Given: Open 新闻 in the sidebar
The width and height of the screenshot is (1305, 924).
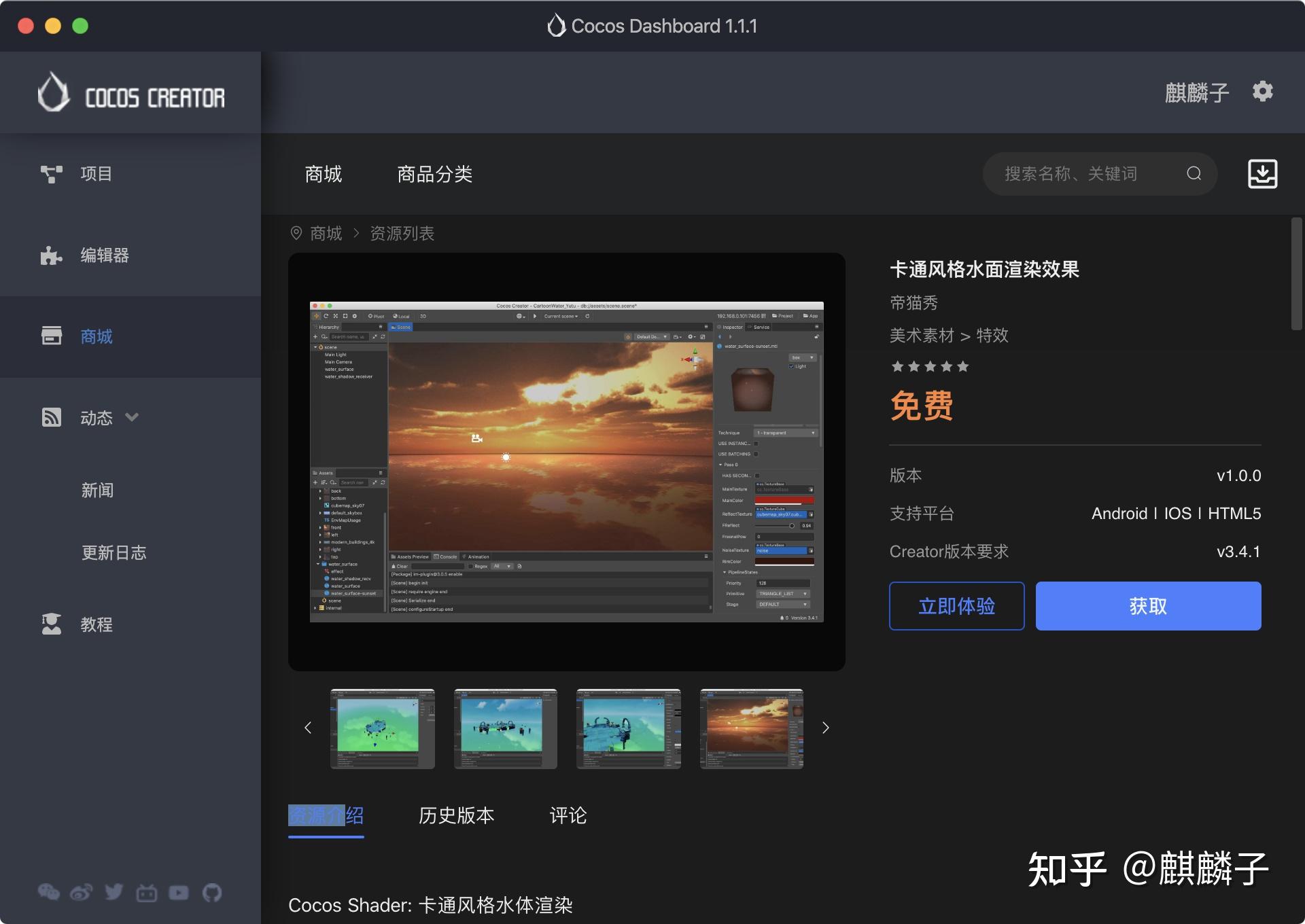Looking at the screenshot, I should click(98, 490).
